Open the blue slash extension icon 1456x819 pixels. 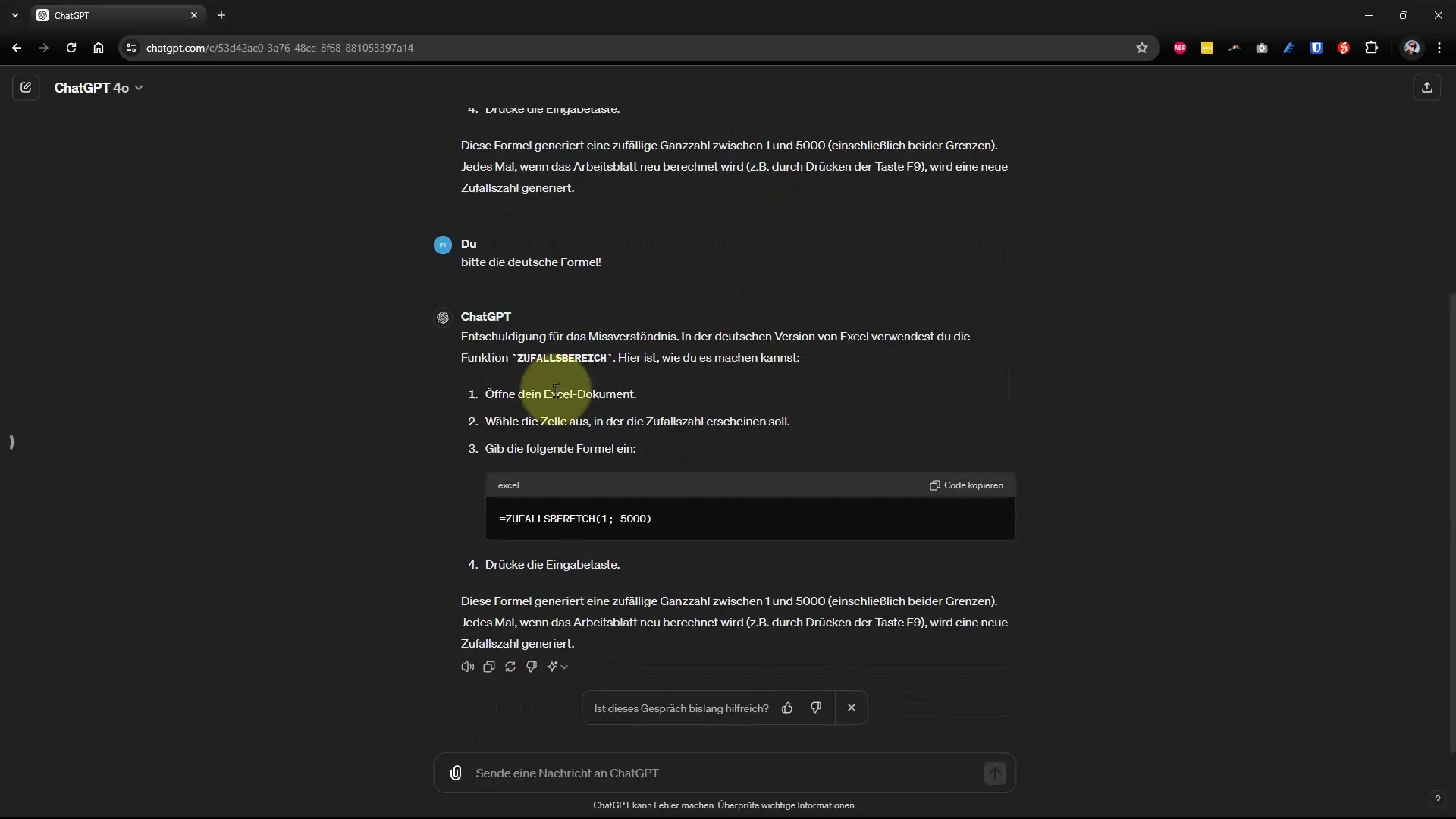[x=1289, y=48]
